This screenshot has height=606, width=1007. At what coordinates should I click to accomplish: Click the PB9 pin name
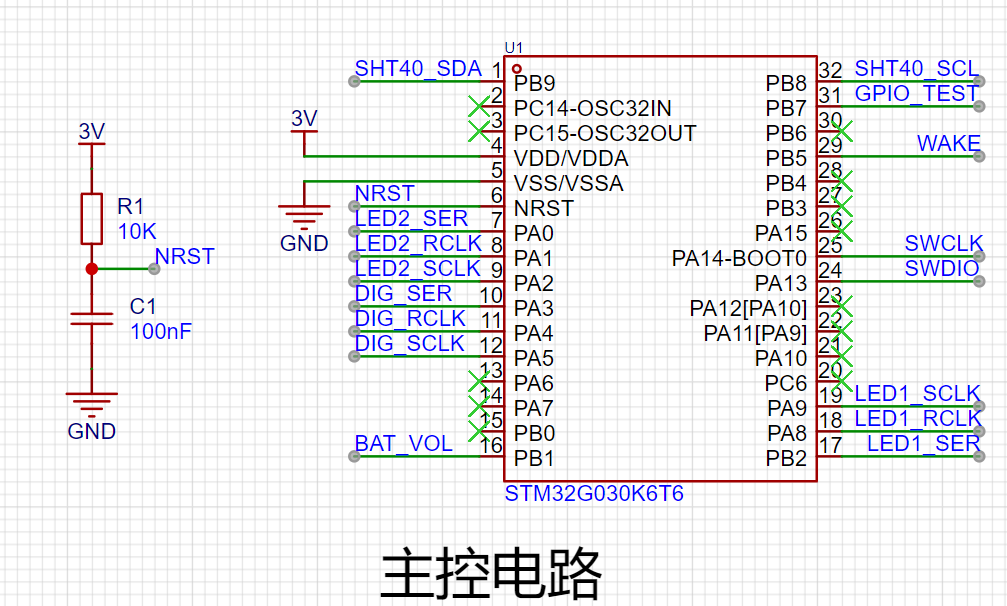pyautogui.click(x=534, y=83)
